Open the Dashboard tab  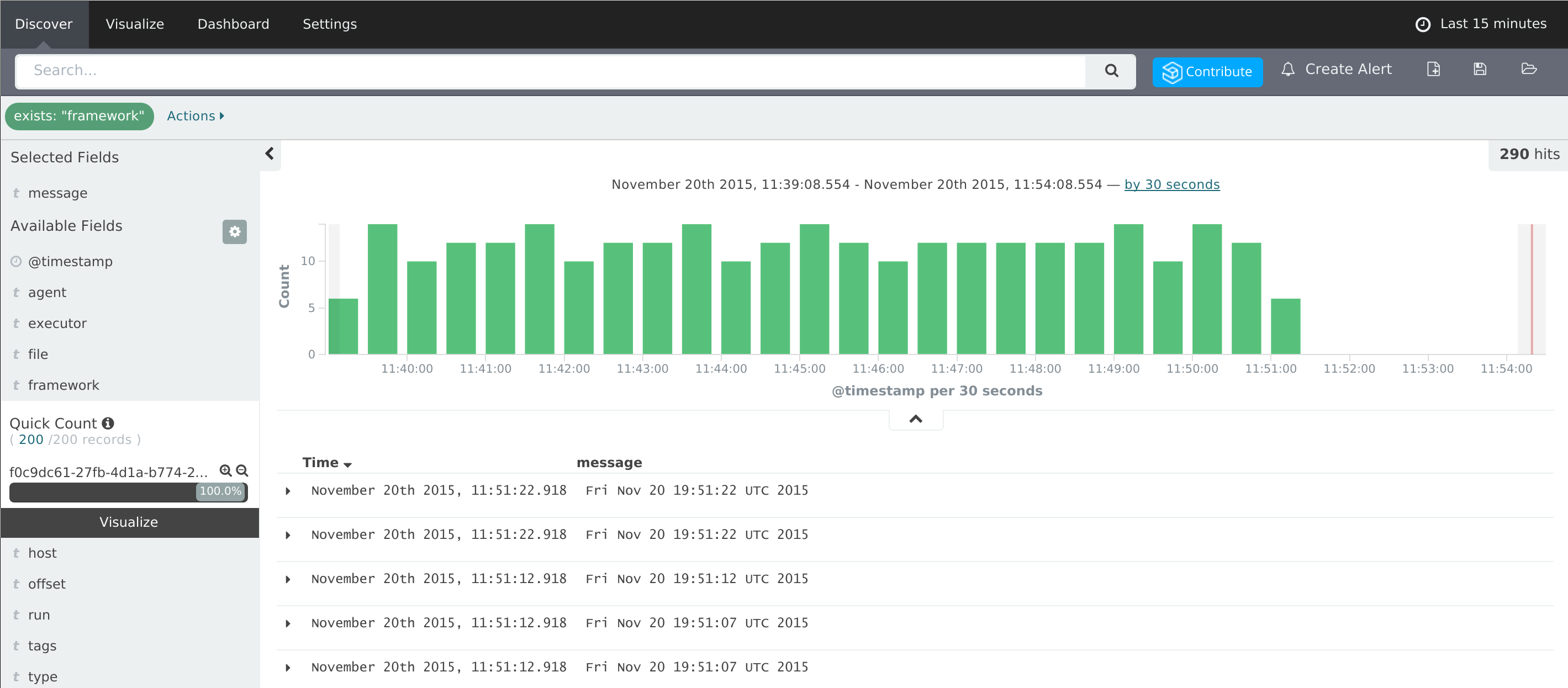(x=233, y=24)
